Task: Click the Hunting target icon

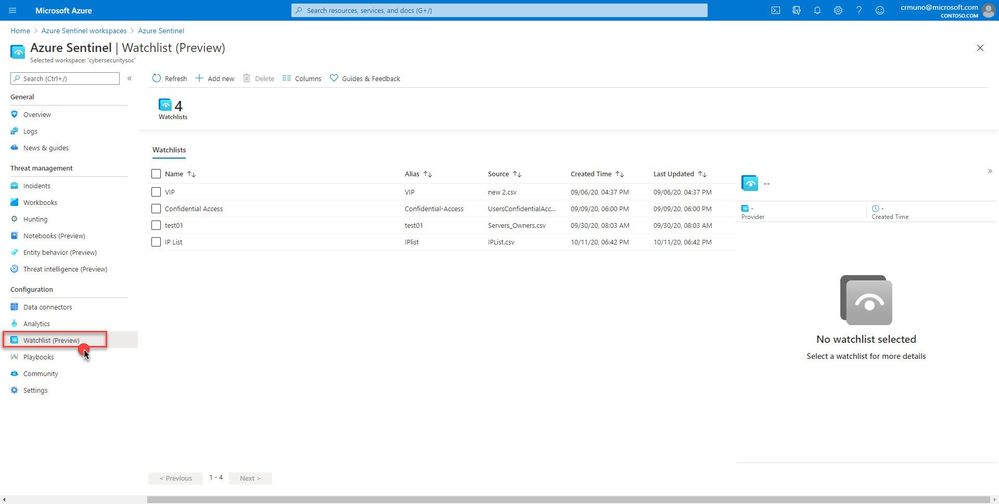Action: [15, 219]
